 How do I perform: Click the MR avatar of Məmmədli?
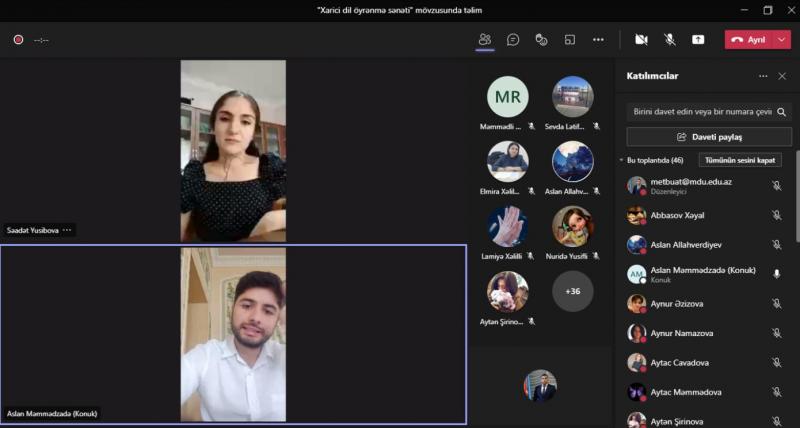pyautogui.click(x=508, y=97)
